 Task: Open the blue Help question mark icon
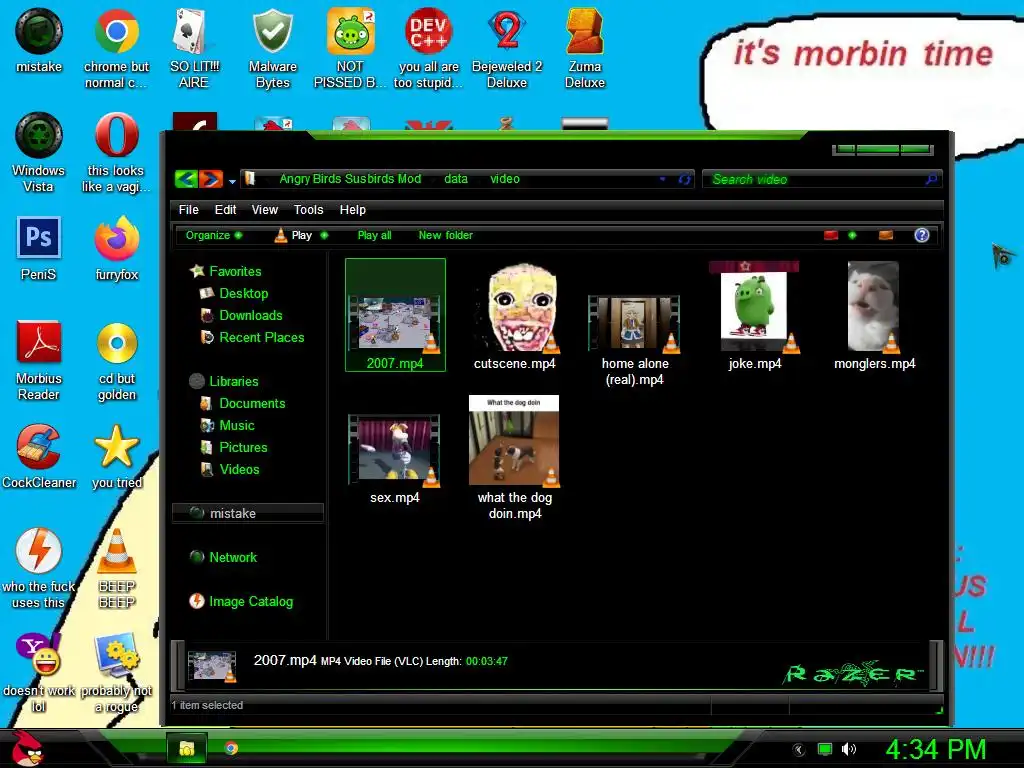click(x=921, y=235)
